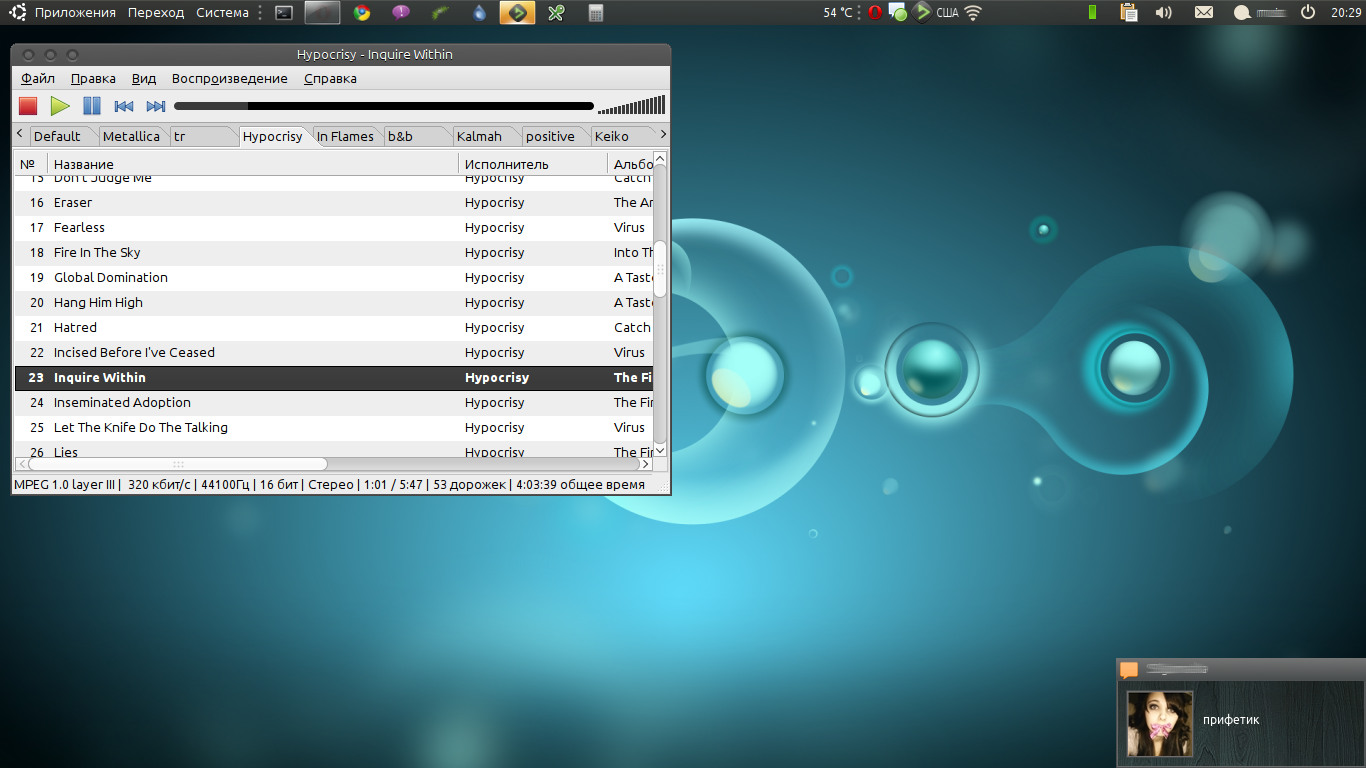Open the Правка menu
This screenshot has width=1366, height=768.
coord(93,79)
